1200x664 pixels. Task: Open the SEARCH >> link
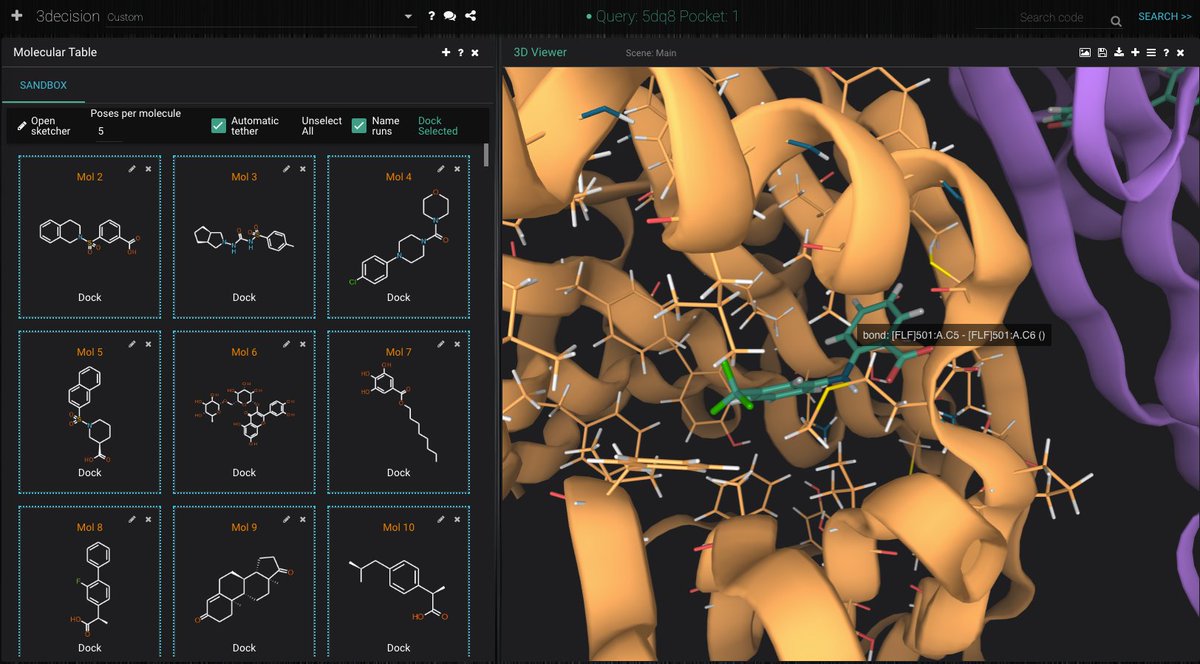[1165, 17]
